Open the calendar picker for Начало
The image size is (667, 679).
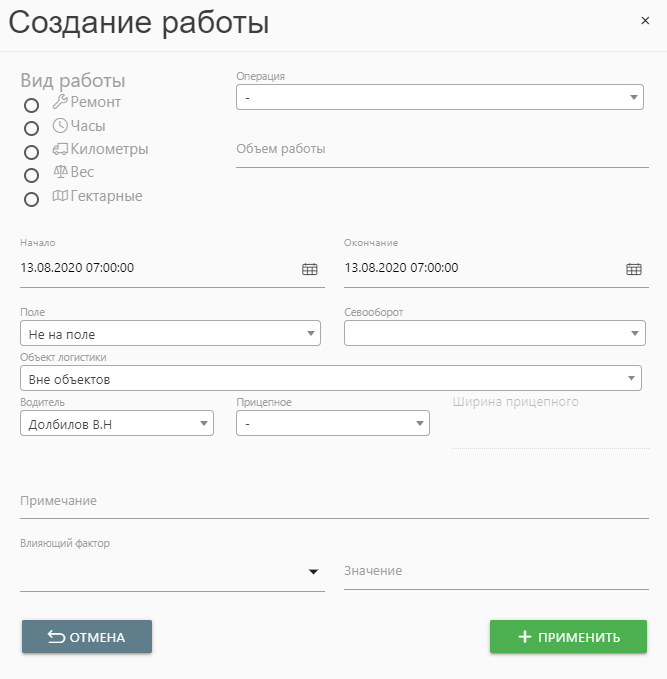(310, 269)
